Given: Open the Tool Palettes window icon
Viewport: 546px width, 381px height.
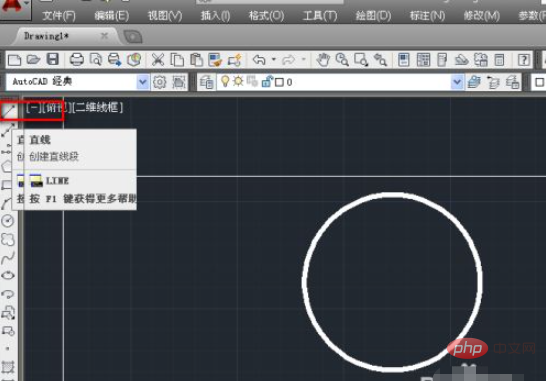Looking at the screenshot, I should [442, 60].
